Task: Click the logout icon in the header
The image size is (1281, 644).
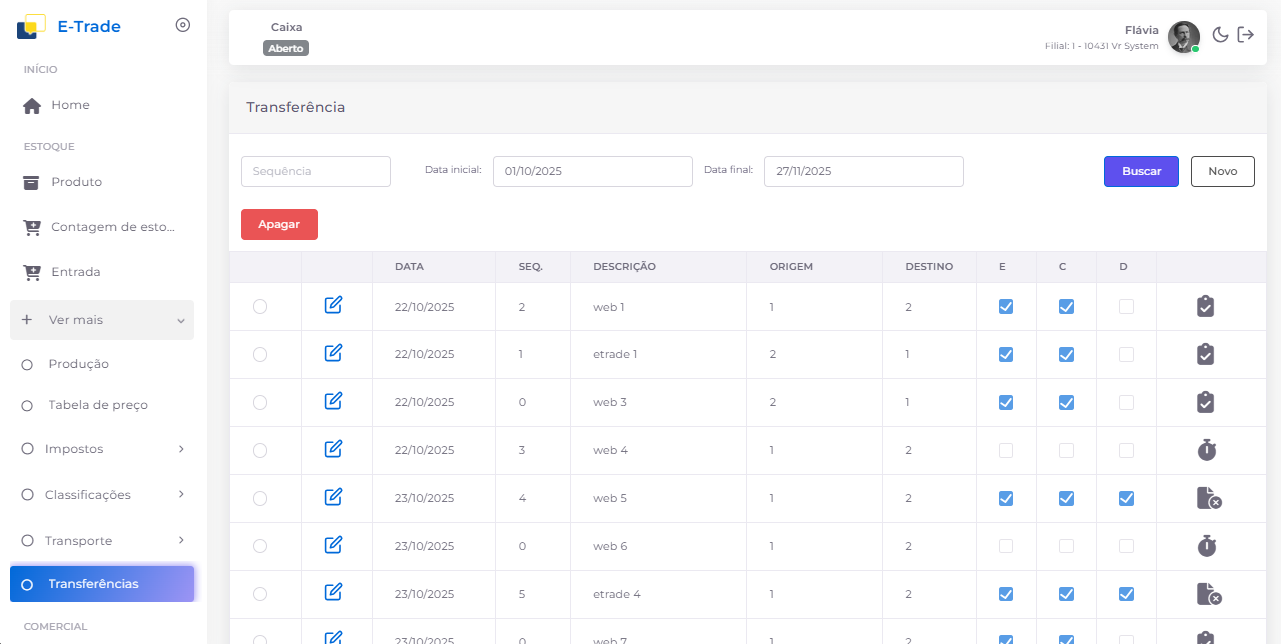Action: click(x=1245, y=35)
